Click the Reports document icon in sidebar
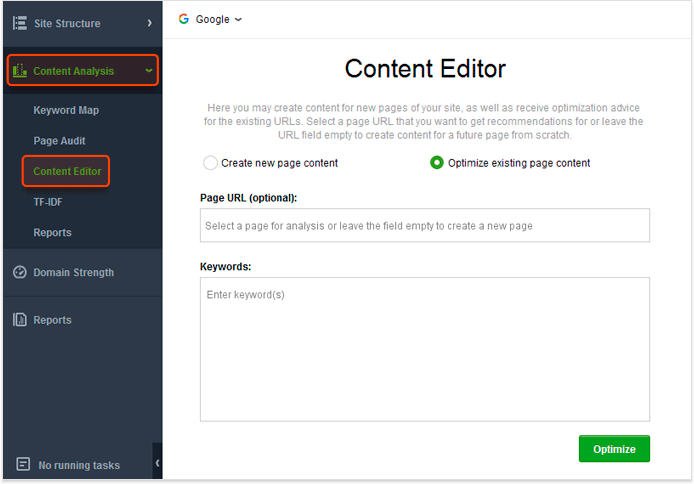Viewport: 694px width, 484px height. coord(19,319)
